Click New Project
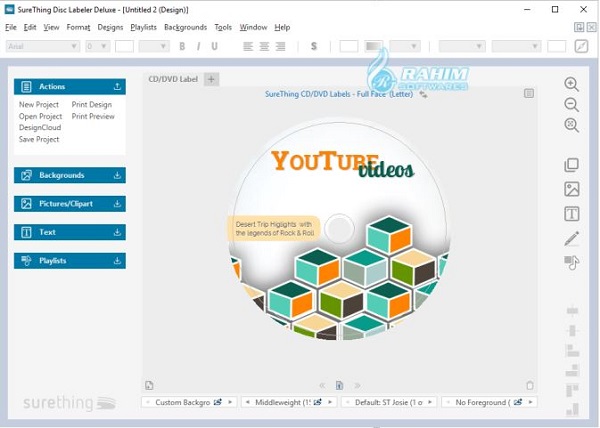 tap(39, 104)
